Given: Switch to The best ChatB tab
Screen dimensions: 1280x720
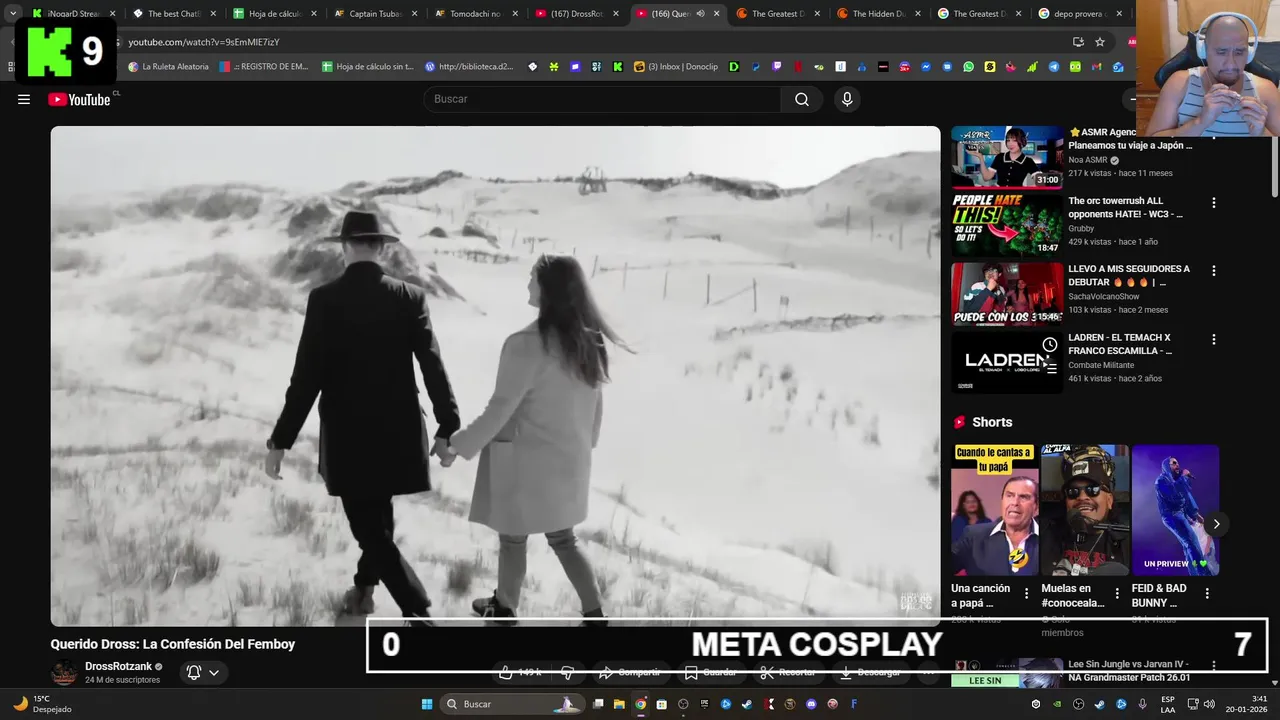Looking at the screenshot, I should point(174,14).
